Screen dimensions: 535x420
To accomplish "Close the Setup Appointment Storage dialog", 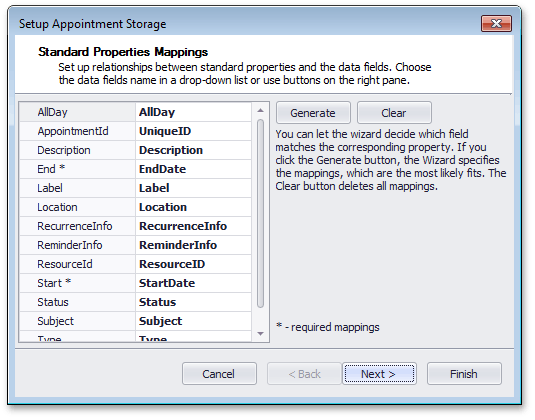I will [496, 23].
